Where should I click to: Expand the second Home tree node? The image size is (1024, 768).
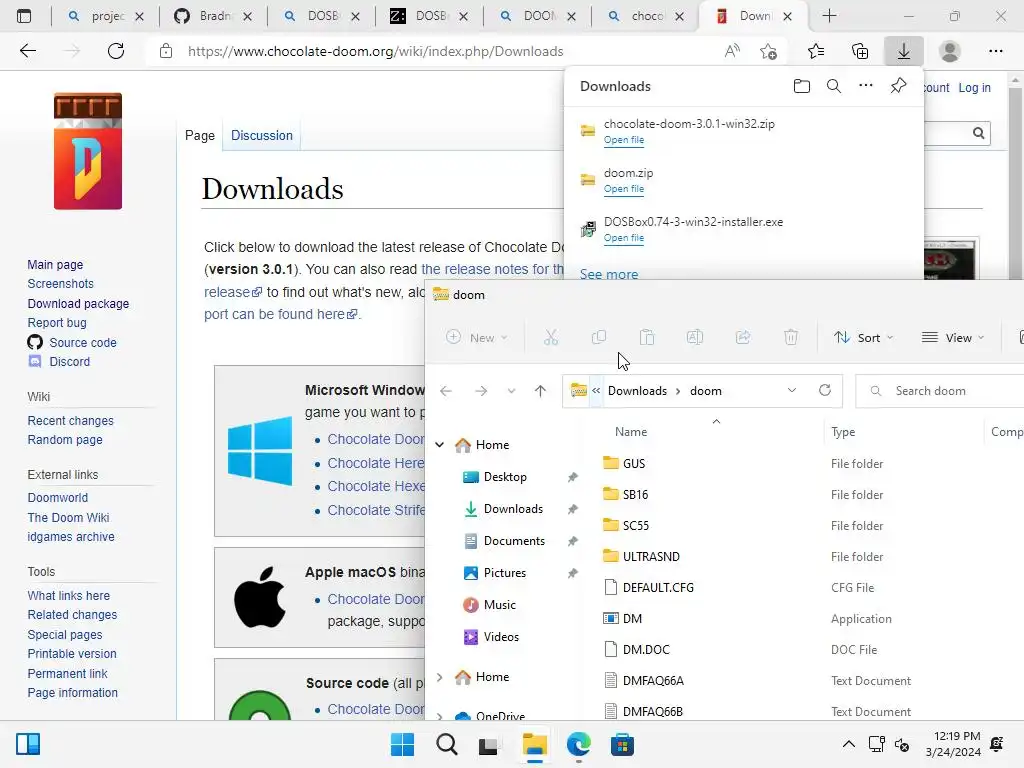[x=440, y=677]
